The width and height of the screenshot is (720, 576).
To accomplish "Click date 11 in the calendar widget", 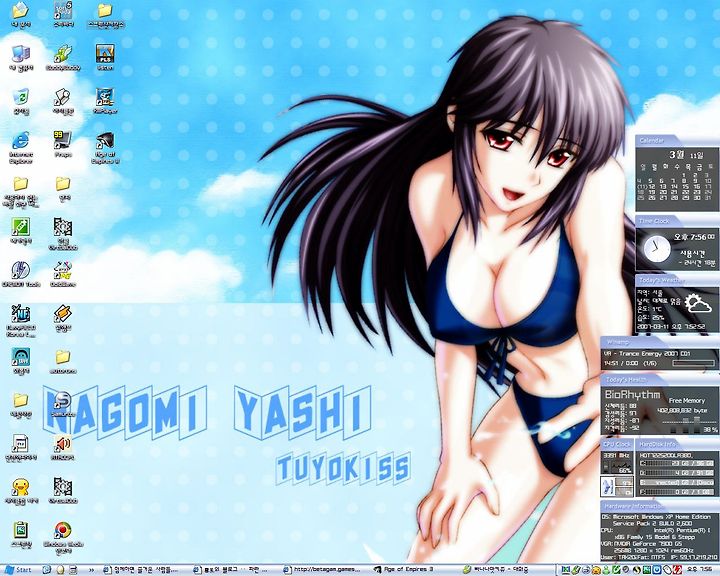I will 642,186.
